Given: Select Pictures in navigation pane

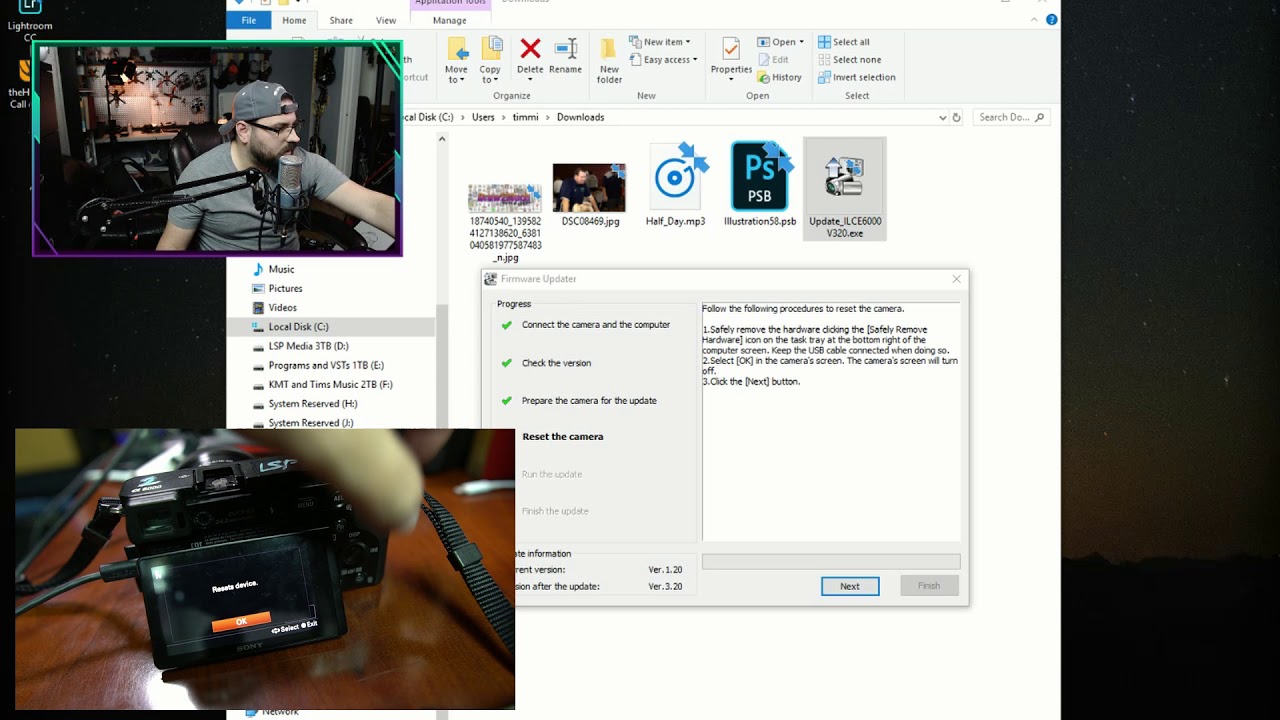Looking at the screenshot, I should [285, 288].
